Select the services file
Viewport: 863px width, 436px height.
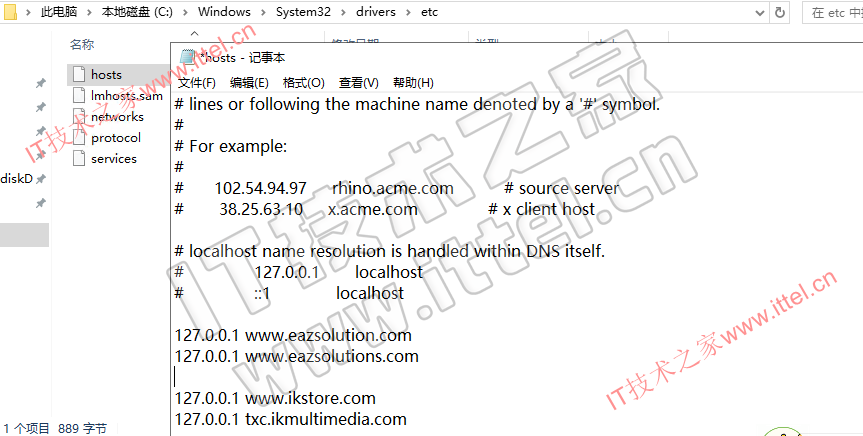(114, 159)
